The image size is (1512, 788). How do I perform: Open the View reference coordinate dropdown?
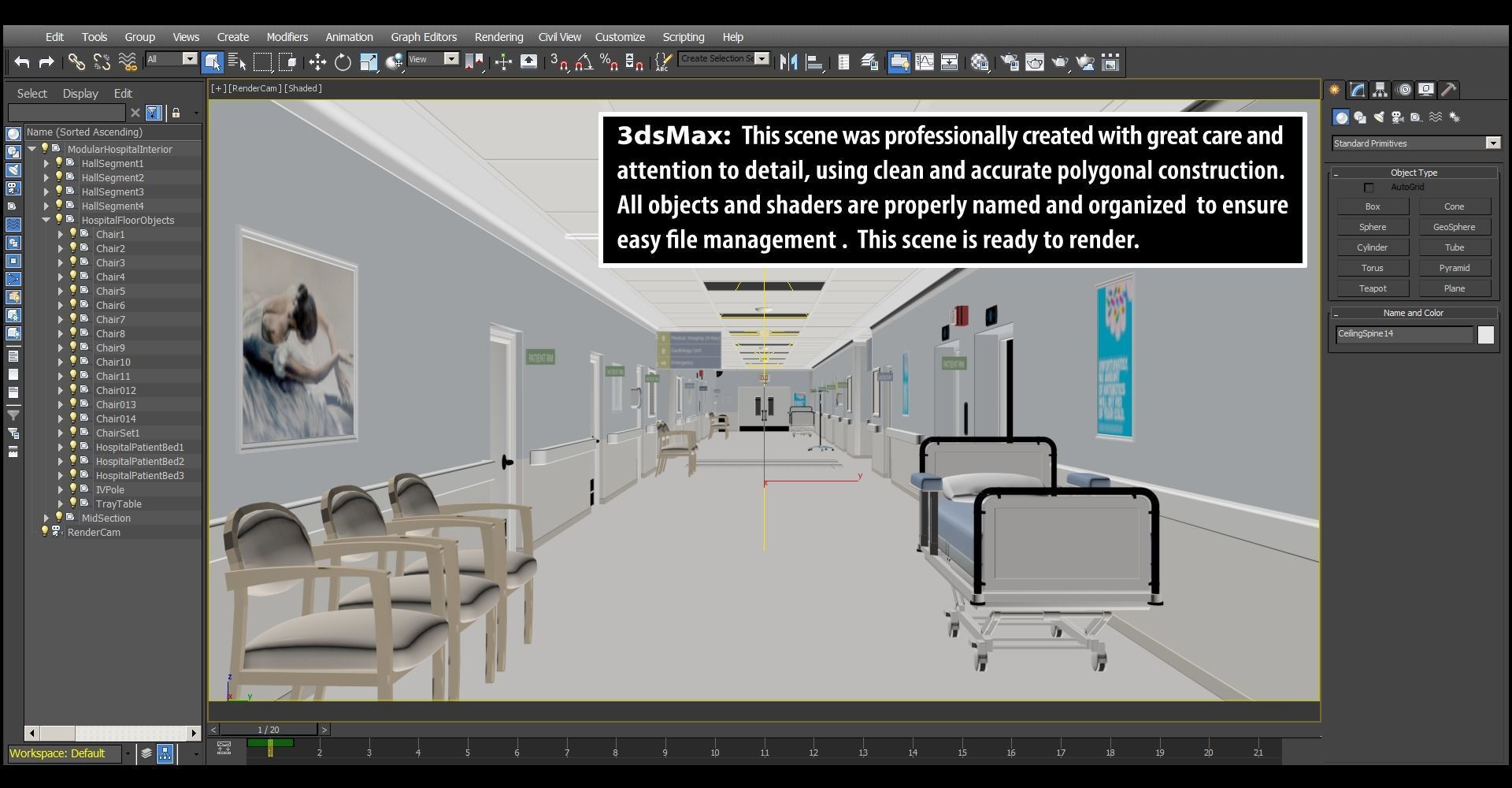coord(433,59)
